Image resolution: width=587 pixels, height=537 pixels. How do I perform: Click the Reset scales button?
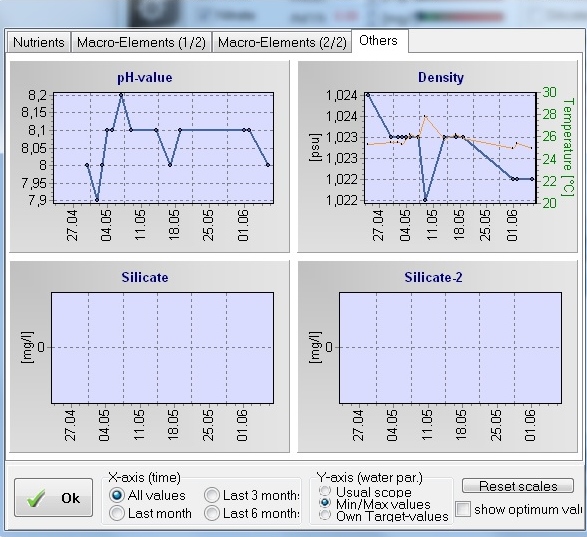coord(518,486)
